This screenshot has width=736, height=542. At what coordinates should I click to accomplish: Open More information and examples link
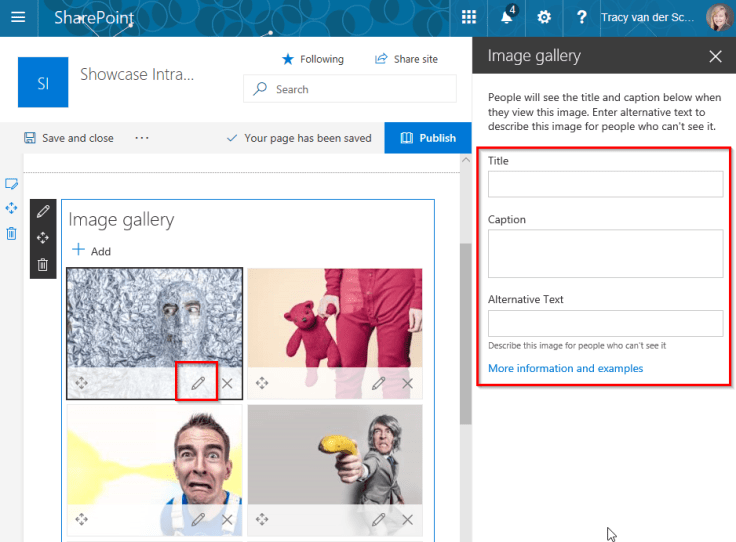pos(565,368)
